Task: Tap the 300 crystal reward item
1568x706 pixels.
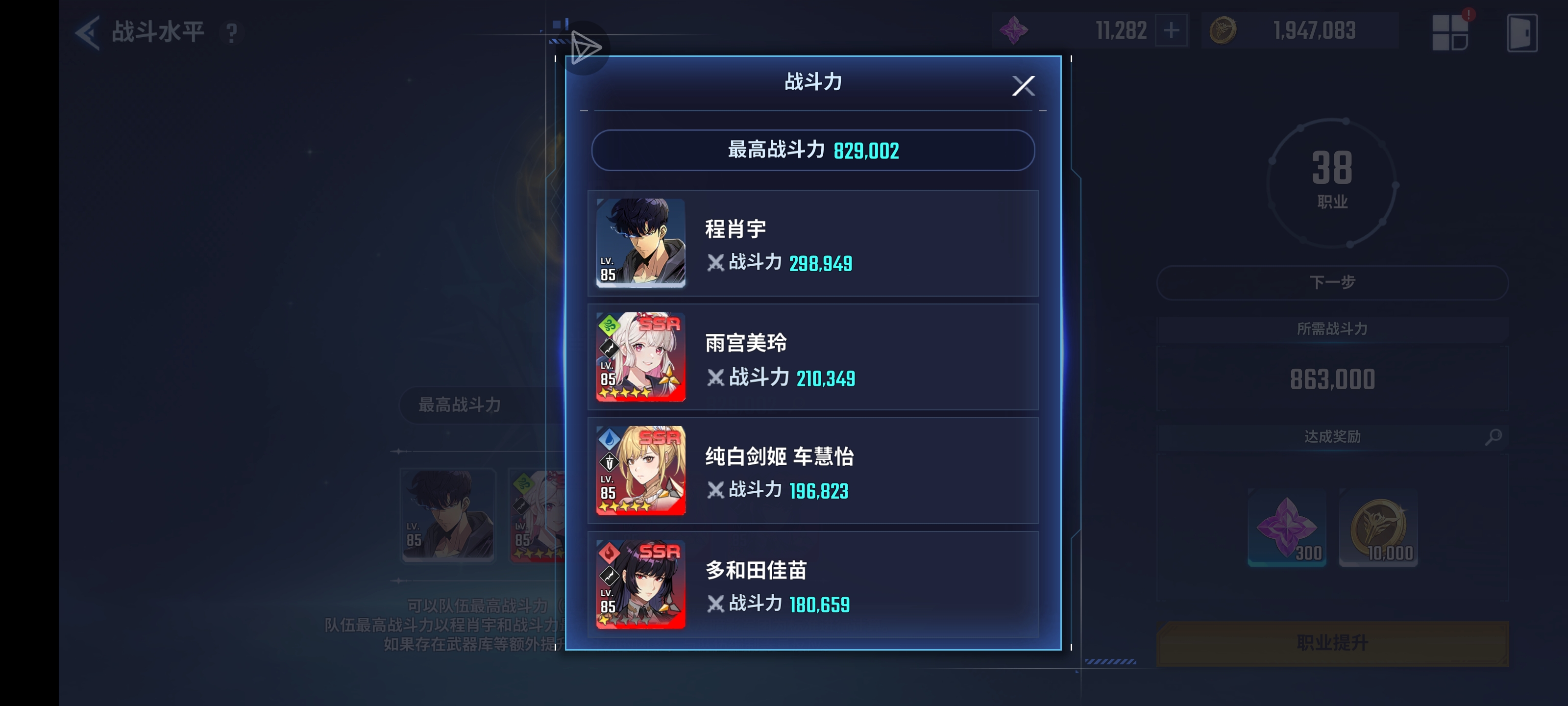Action: click(x=1286, y=528)
